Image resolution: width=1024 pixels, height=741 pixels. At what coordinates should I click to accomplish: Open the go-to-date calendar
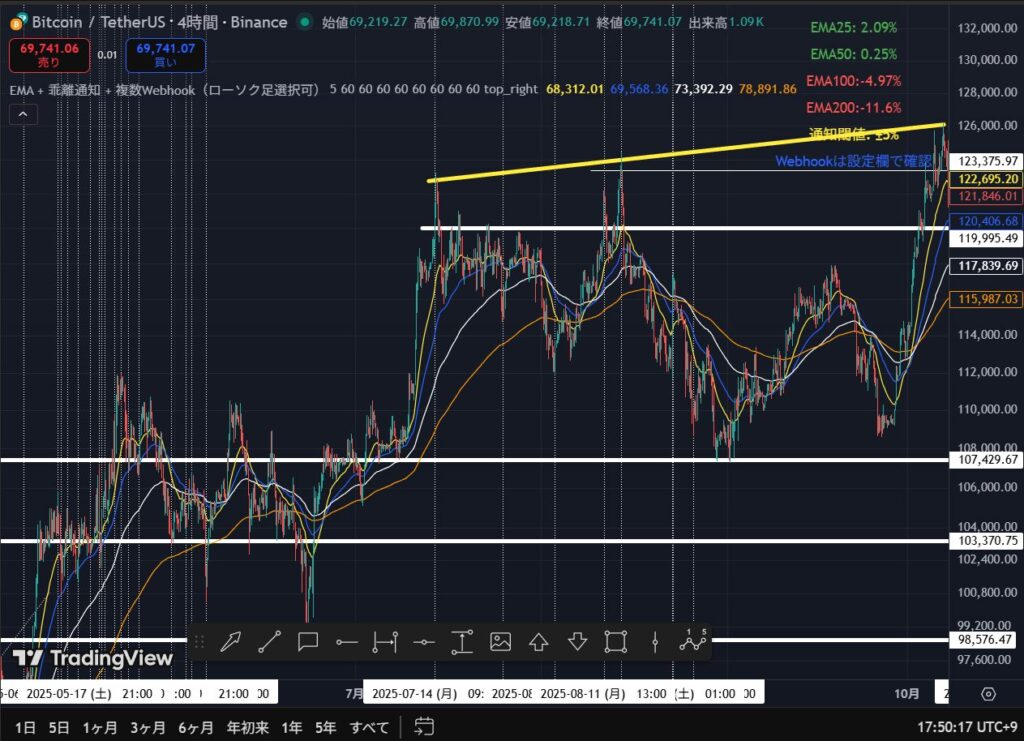point(423,726)
